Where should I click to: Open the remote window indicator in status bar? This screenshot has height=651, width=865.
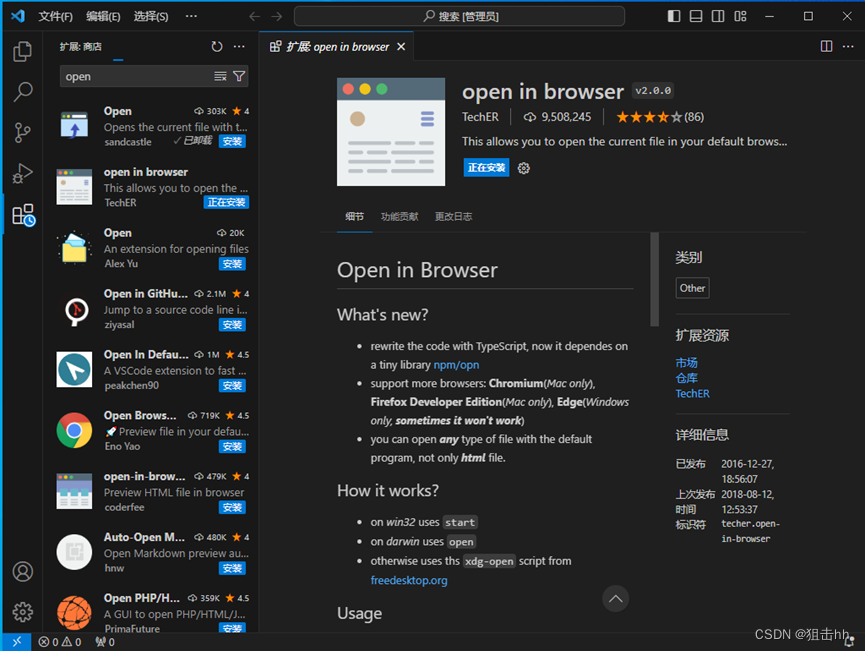tap(17, 642)
